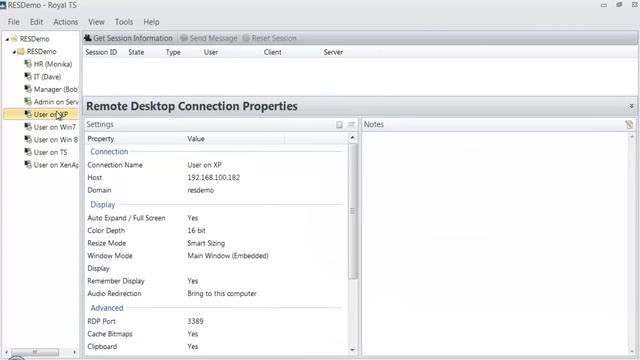
Task: Collapse the top RESDemo document node
Action: coord(7,39)
